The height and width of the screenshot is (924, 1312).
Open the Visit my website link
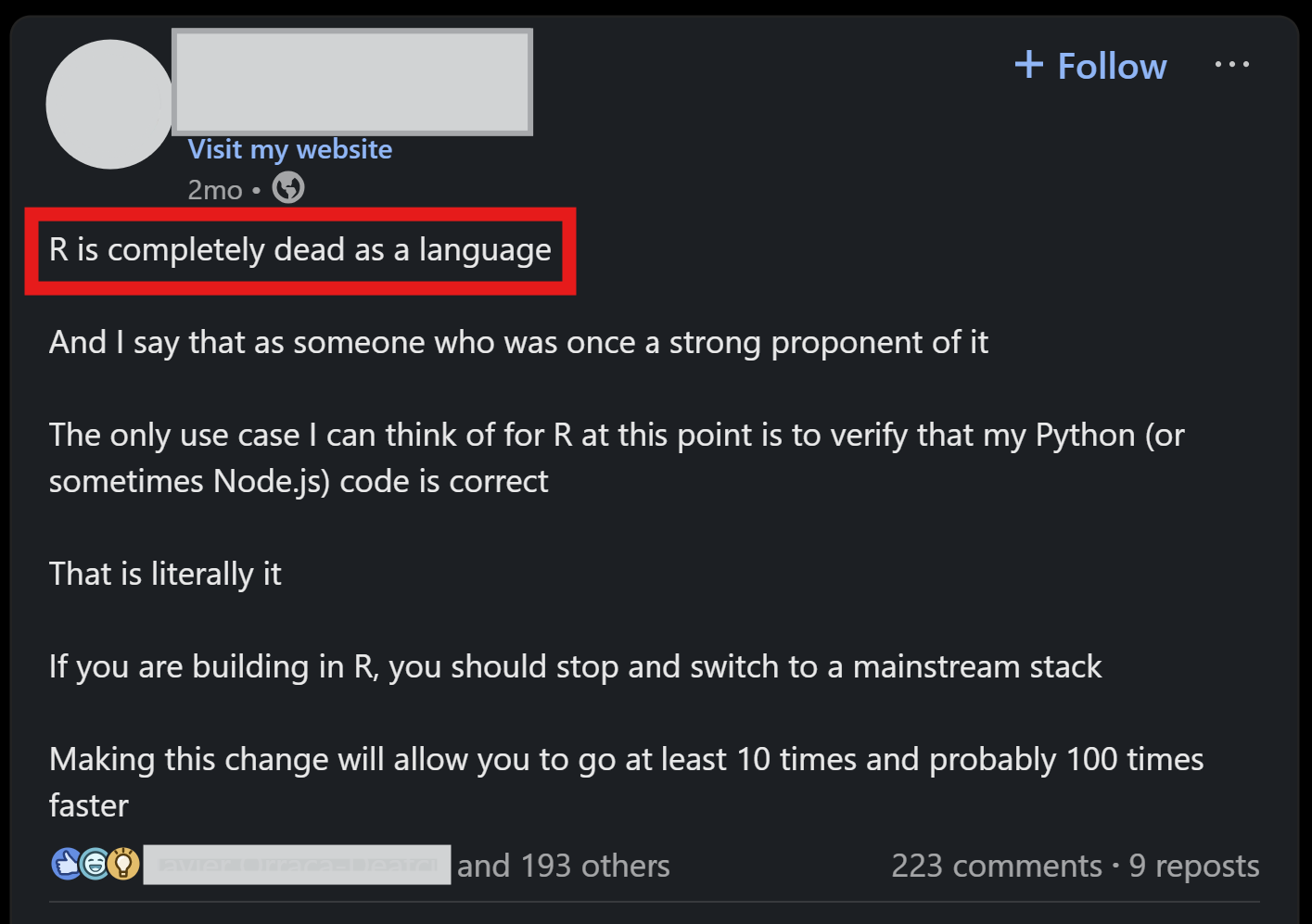pos(289,149)
